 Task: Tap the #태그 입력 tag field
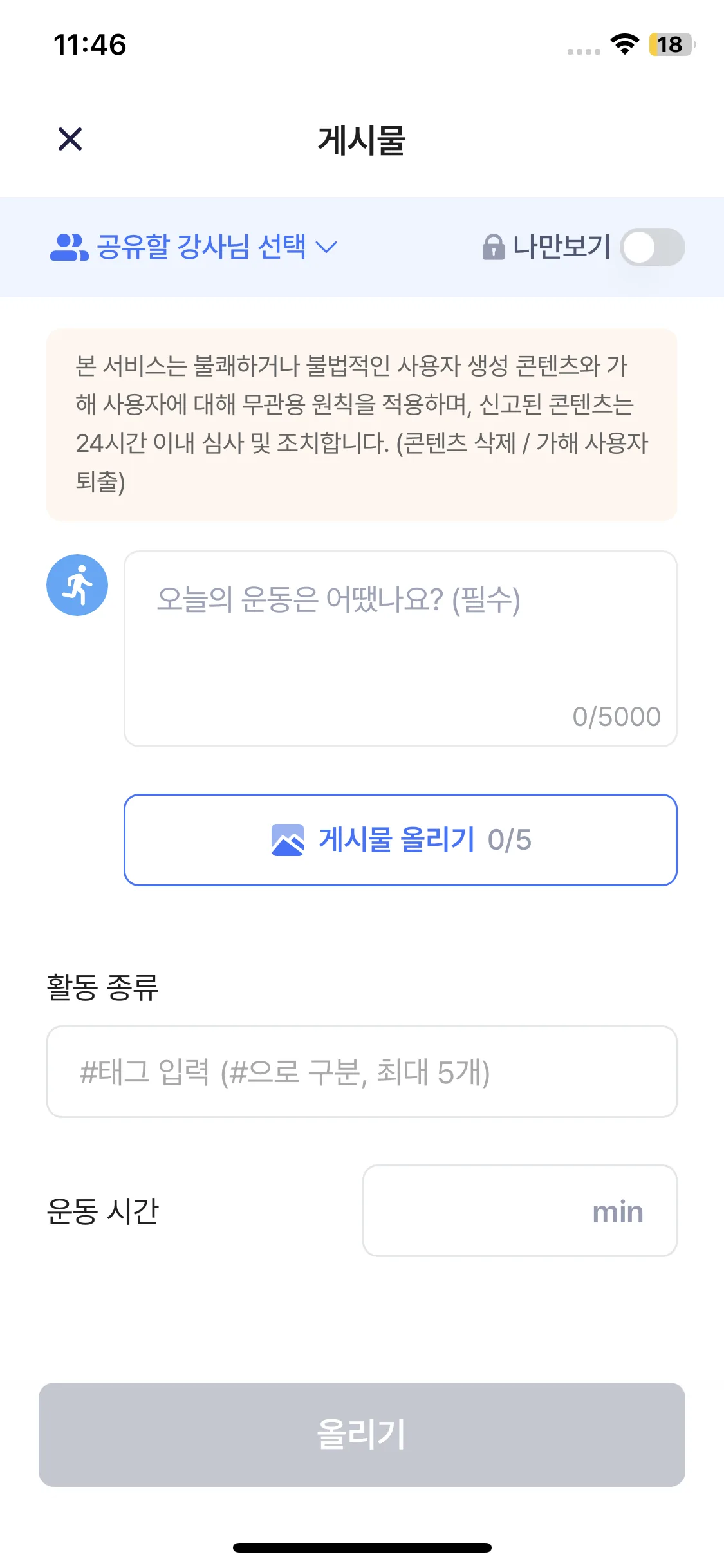pyautogui.click(x=362, y=1072)
